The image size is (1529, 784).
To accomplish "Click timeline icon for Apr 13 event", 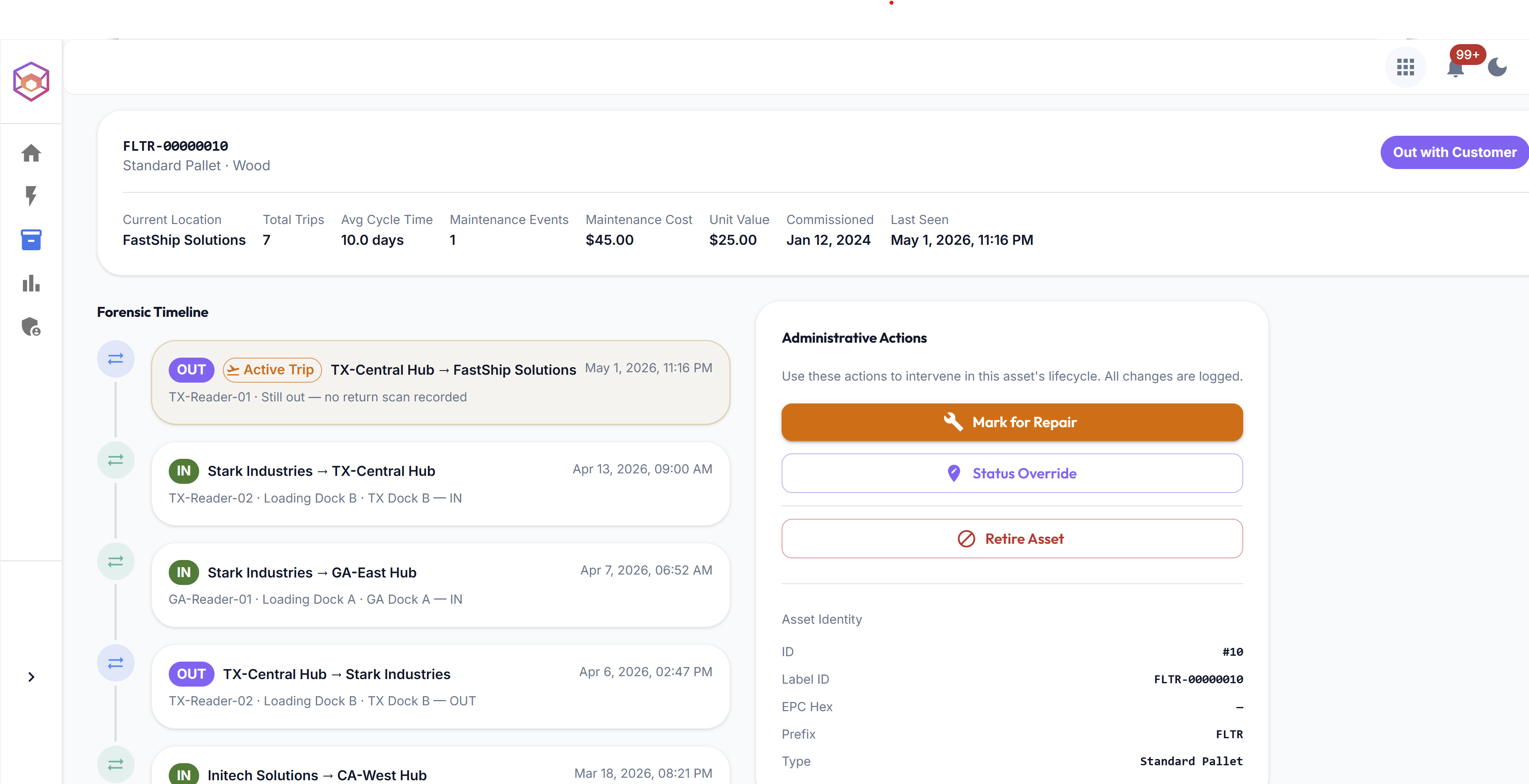I will [x=116, y=460].
